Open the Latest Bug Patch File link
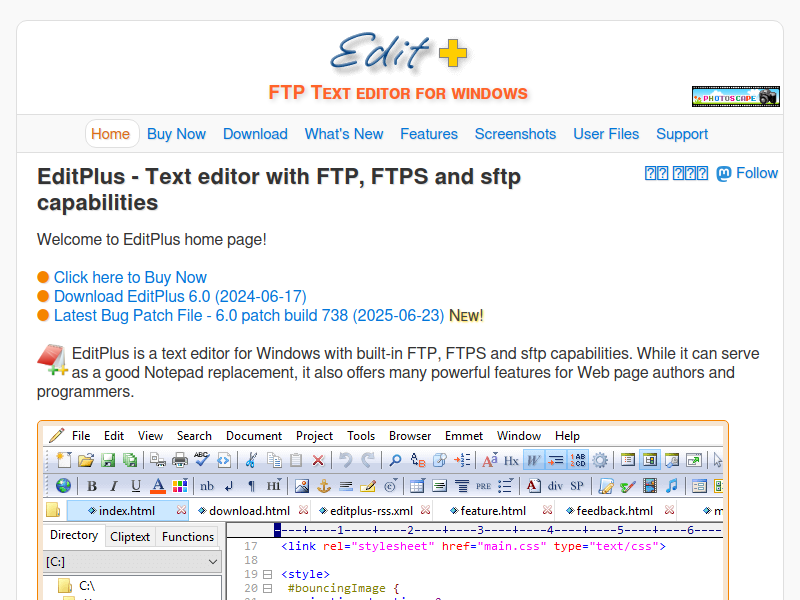 tap(249, 315)
